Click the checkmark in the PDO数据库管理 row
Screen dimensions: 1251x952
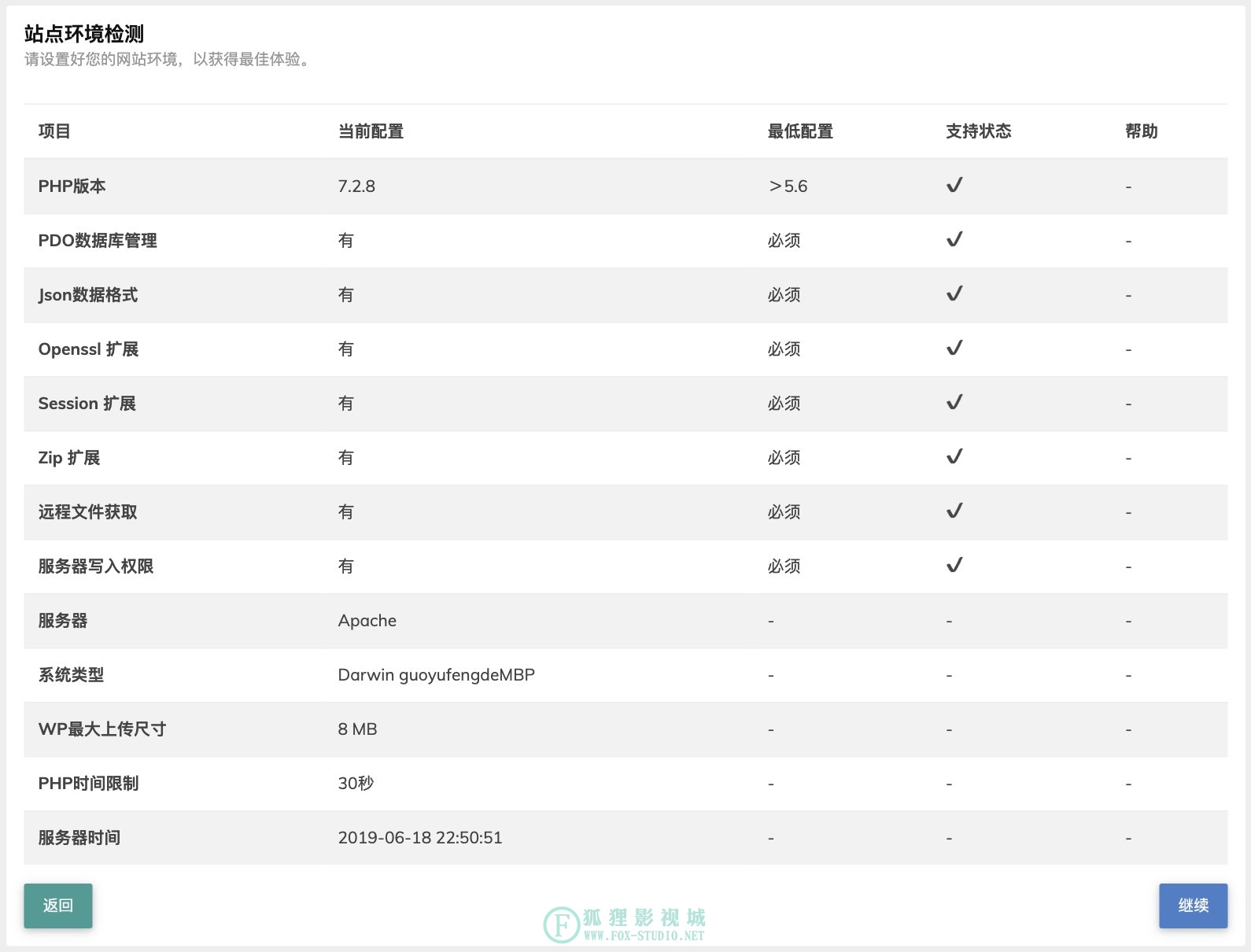[954, 240]
